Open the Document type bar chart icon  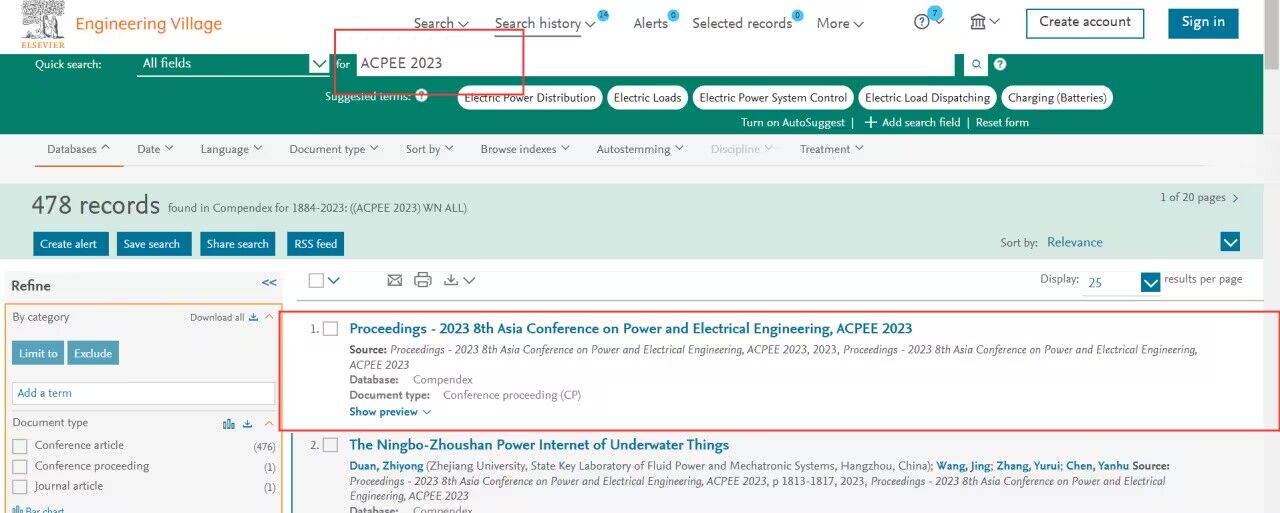[x=229, y=423]
